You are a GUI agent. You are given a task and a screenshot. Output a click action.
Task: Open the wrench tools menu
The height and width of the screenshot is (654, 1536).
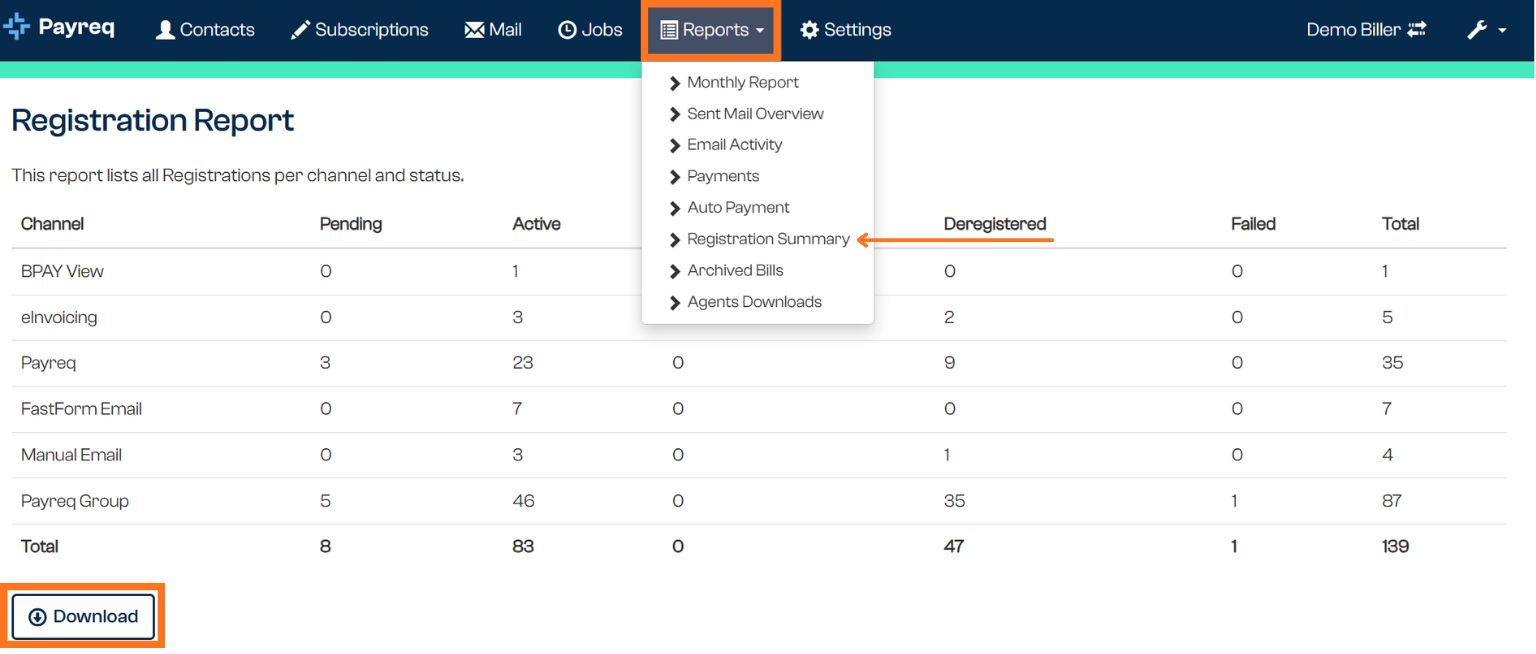click(x=1486, y=30)
